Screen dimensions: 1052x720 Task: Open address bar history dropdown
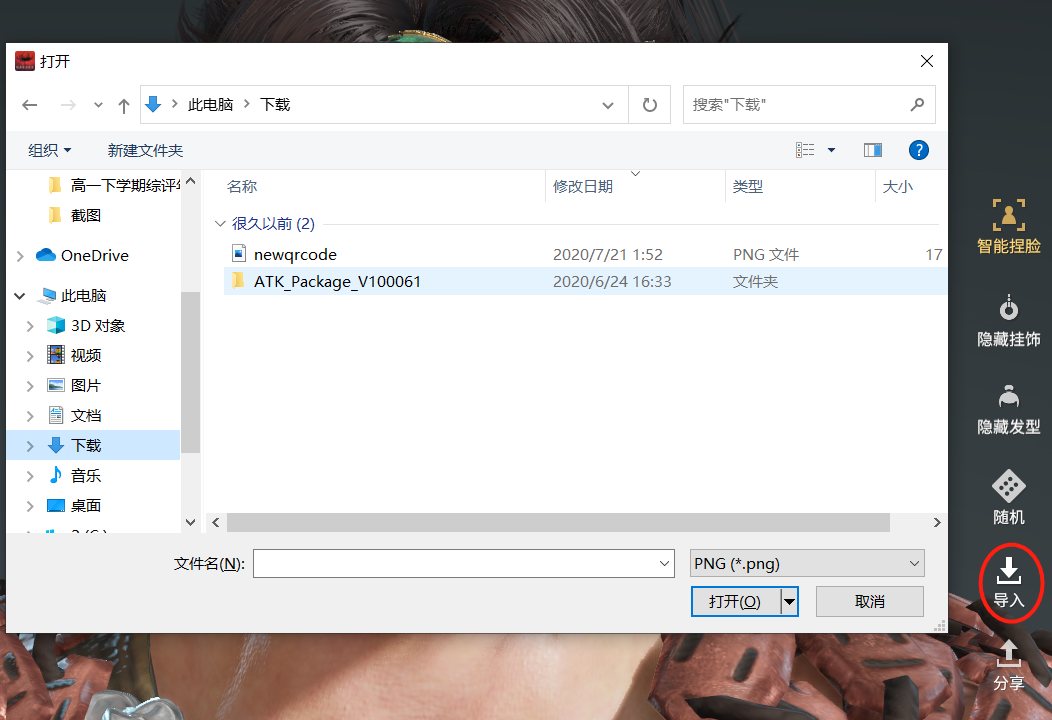(x=608, y=105)
